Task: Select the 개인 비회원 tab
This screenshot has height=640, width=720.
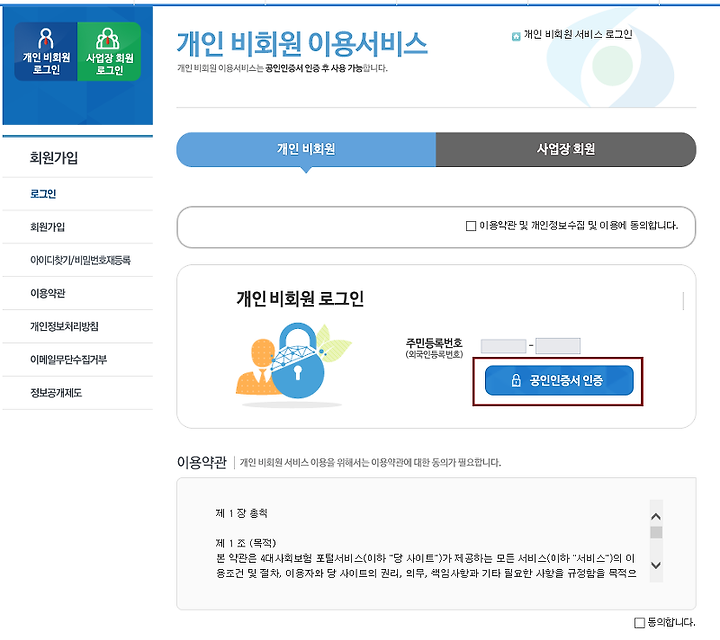Action: (x=306, y=149)
